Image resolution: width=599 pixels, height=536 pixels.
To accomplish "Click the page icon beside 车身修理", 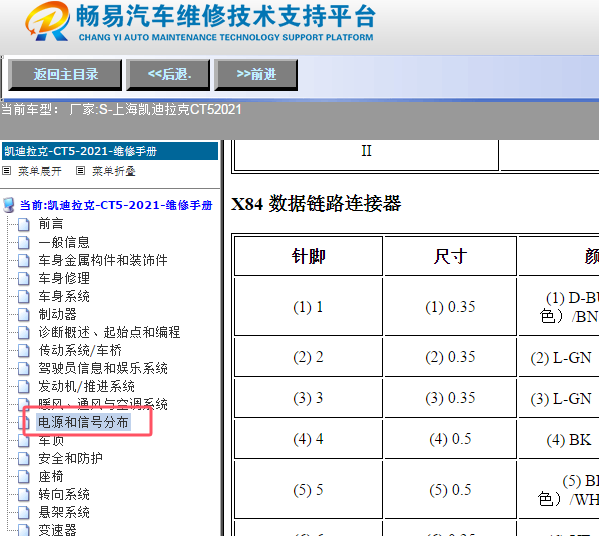I will [24, 279].
